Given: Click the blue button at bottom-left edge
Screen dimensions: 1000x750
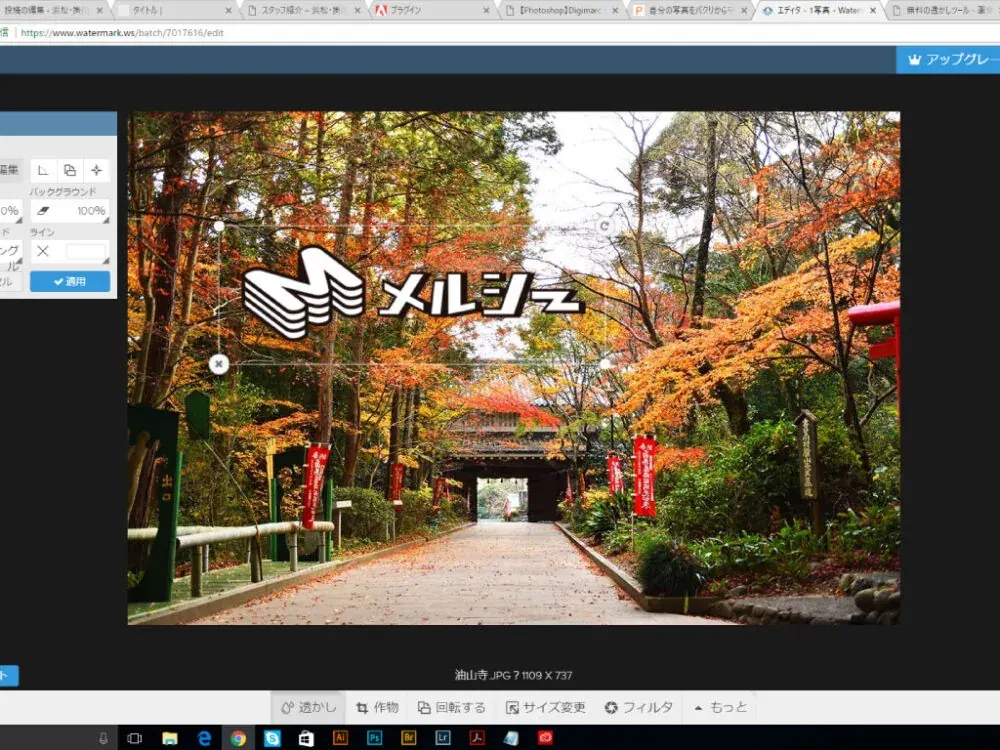Looking at the screenshot, I should [x=9, y=676].
